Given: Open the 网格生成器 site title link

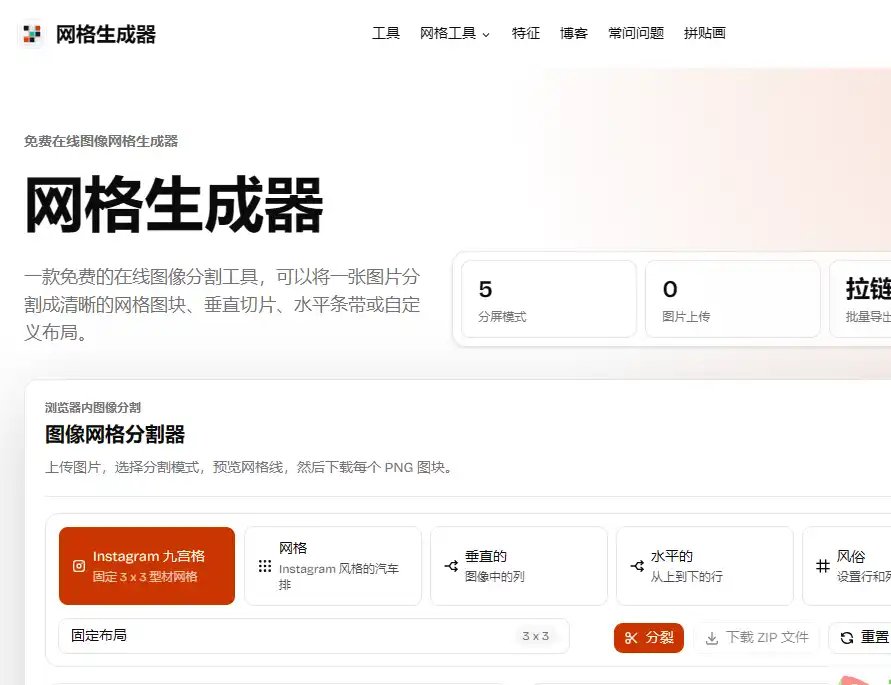Looking at the screenshot, I should coord(106,34).
